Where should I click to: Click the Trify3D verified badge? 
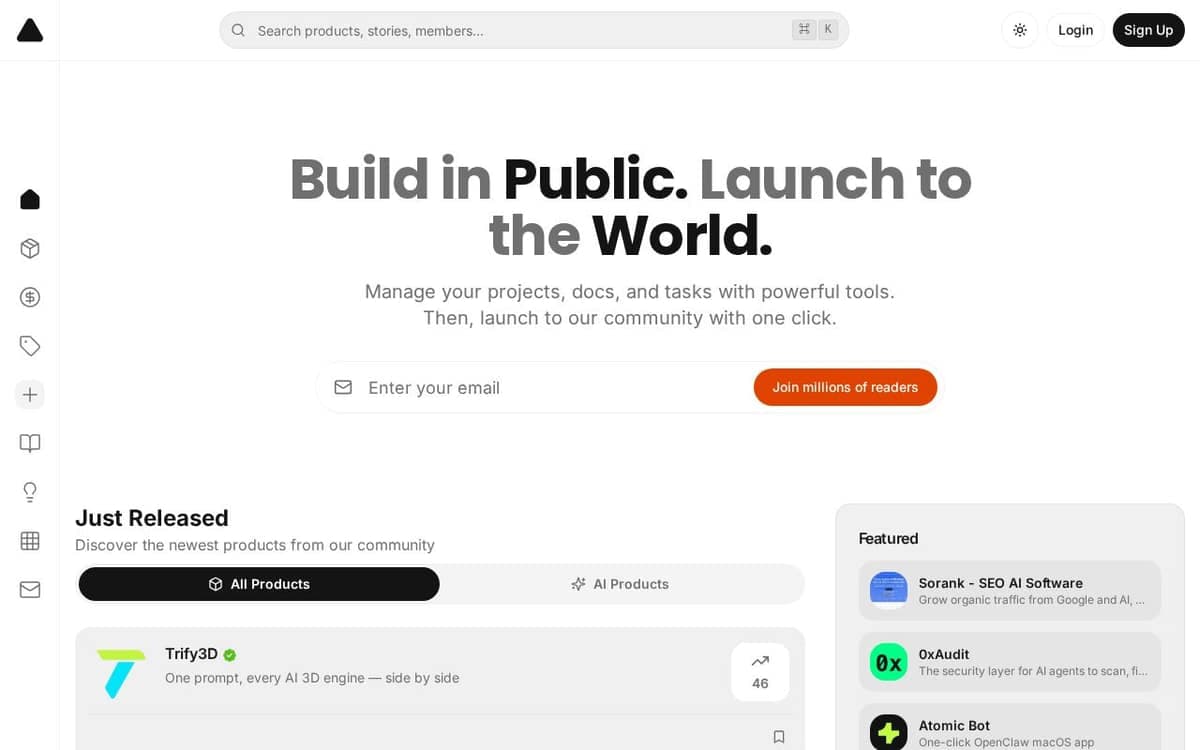click(230, 655)
